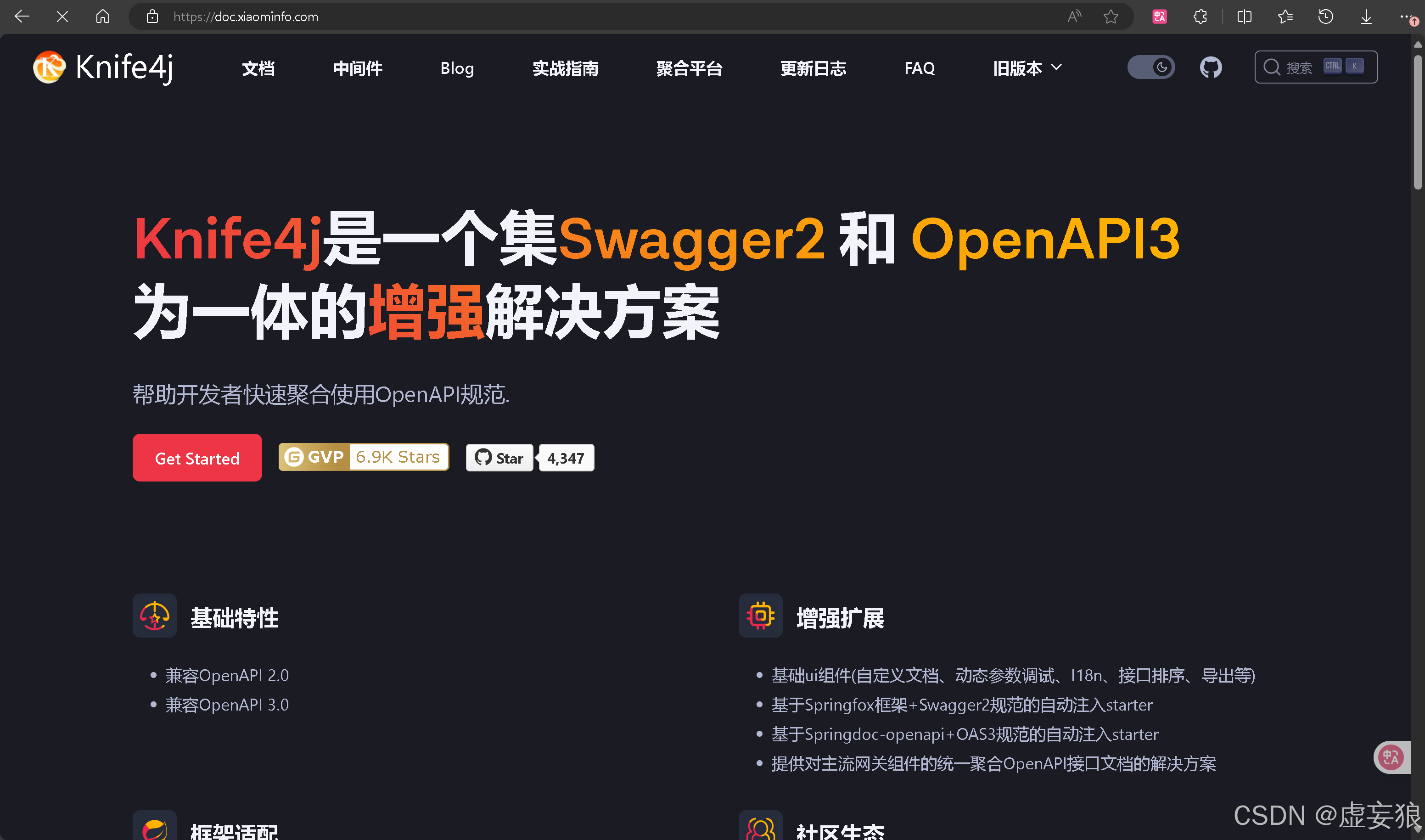Open the 4,347 stargazers link
Image resolution: width=1425 pixels, height=840 pixels.
pos(566,457)
